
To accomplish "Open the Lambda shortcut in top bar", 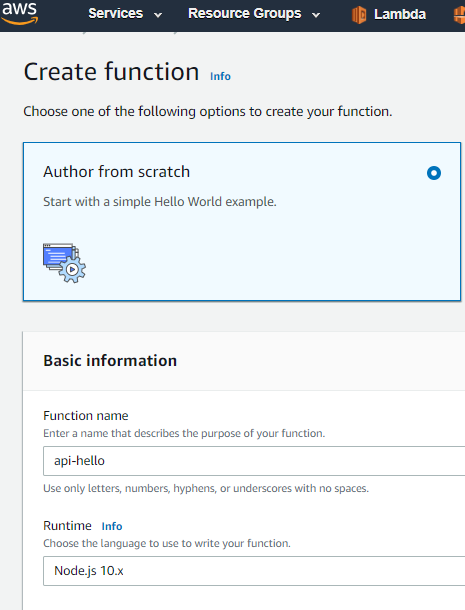I will (400, 14).
